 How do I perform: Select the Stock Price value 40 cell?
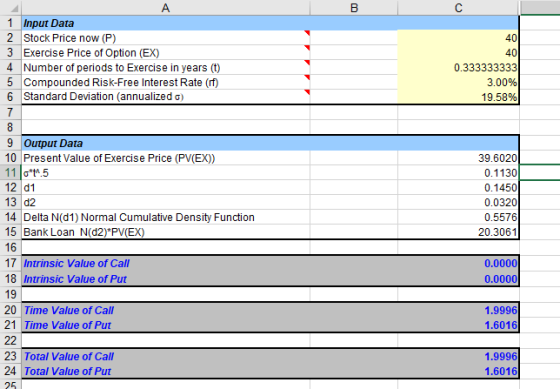458,38
